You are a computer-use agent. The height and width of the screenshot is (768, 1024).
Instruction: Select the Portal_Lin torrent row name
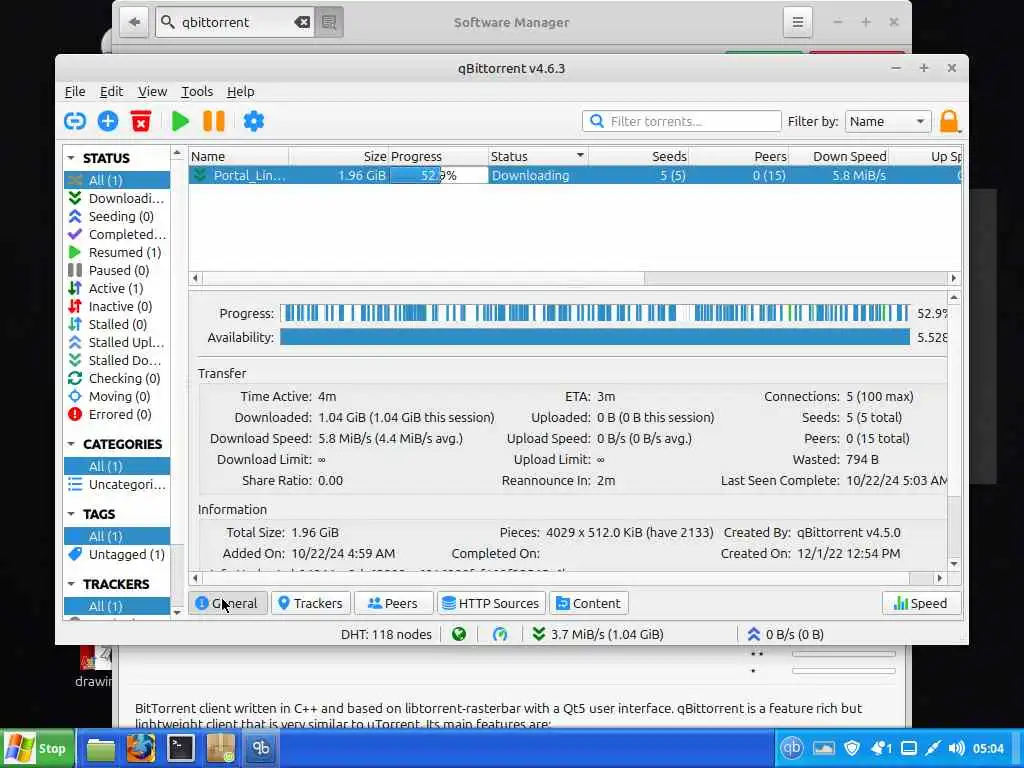(249, 175)
